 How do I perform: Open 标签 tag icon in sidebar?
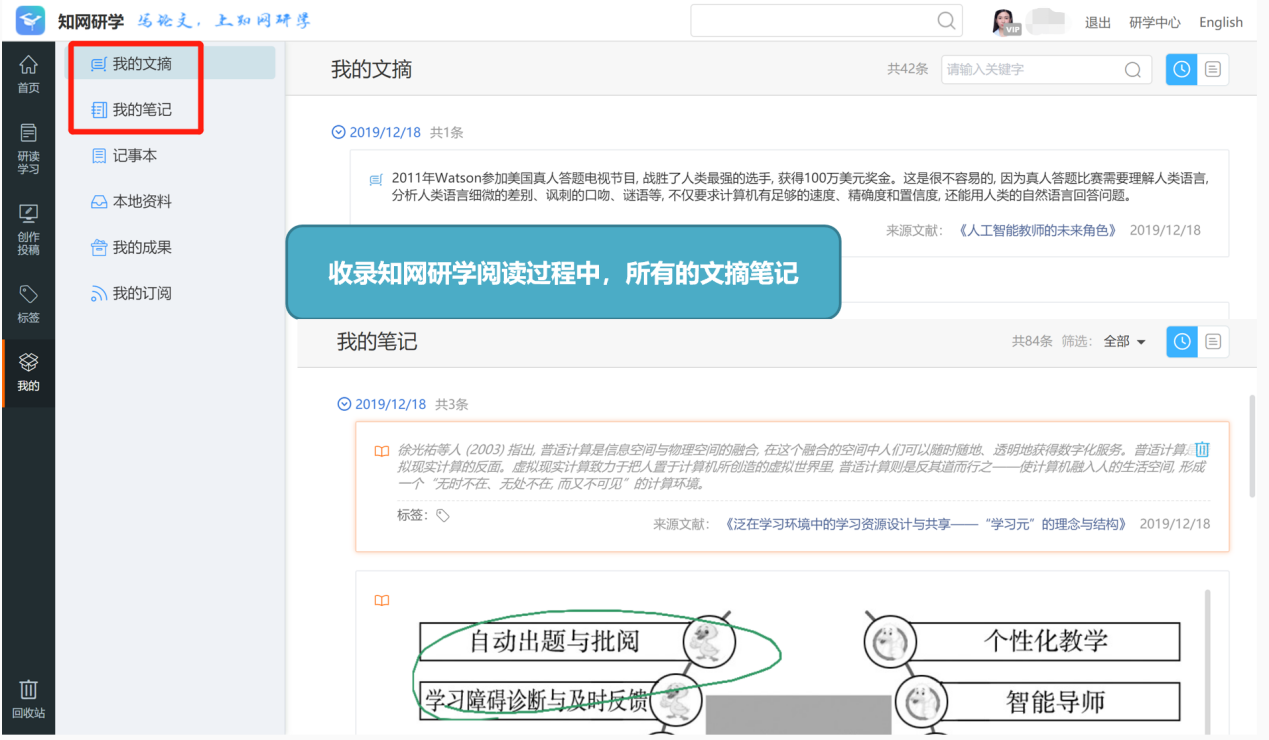(28, 304)
